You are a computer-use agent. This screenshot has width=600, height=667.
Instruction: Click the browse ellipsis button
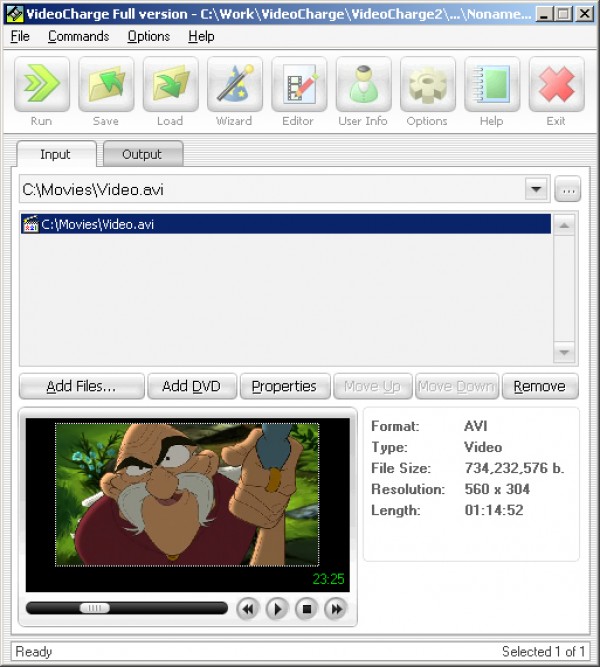[568, 189]
